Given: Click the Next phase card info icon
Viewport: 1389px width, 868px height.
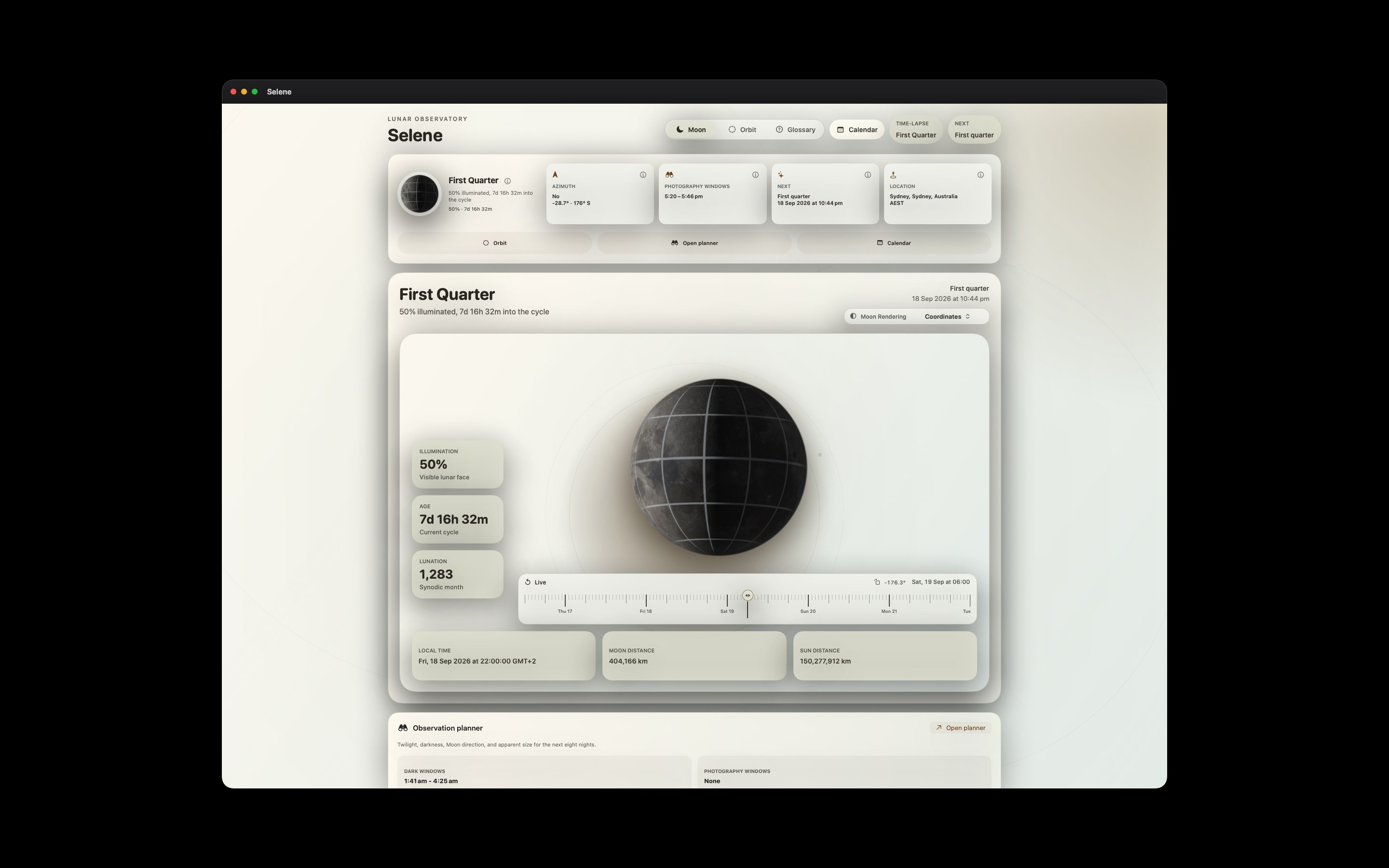Looking at the screenshot, I should 868,175.
